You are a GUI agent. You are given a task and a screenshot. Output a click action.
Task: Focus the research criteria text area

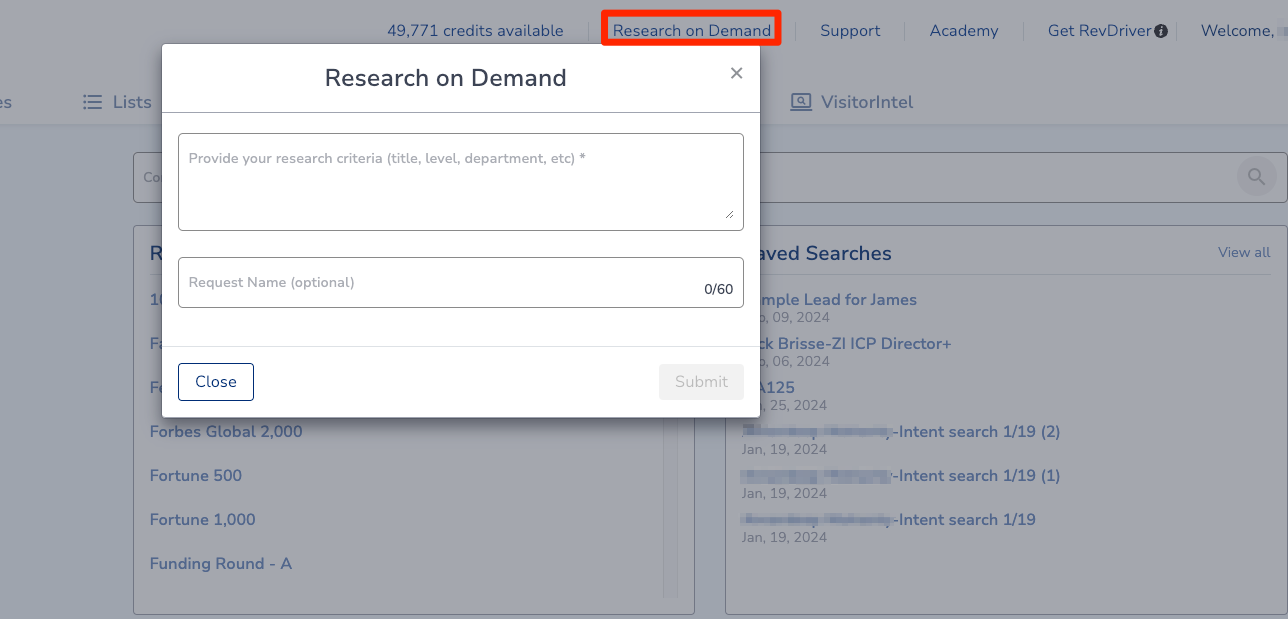tap(461, 182)
